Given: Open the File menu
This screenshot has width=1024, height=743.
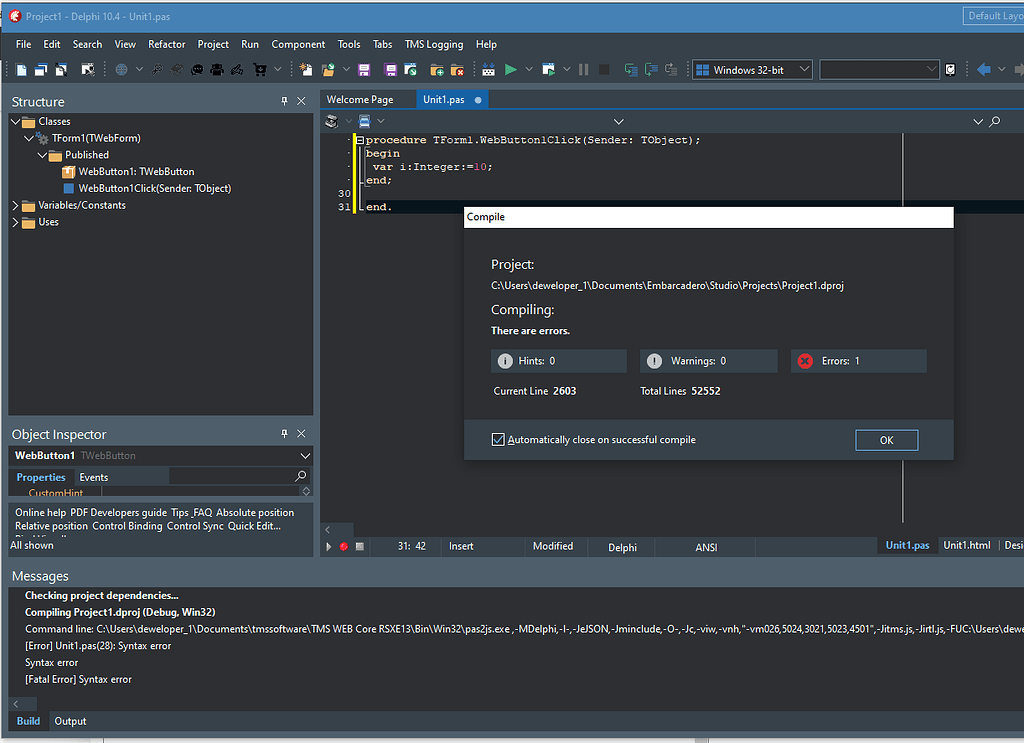Looking at the screenshot, I should (24, 44).
